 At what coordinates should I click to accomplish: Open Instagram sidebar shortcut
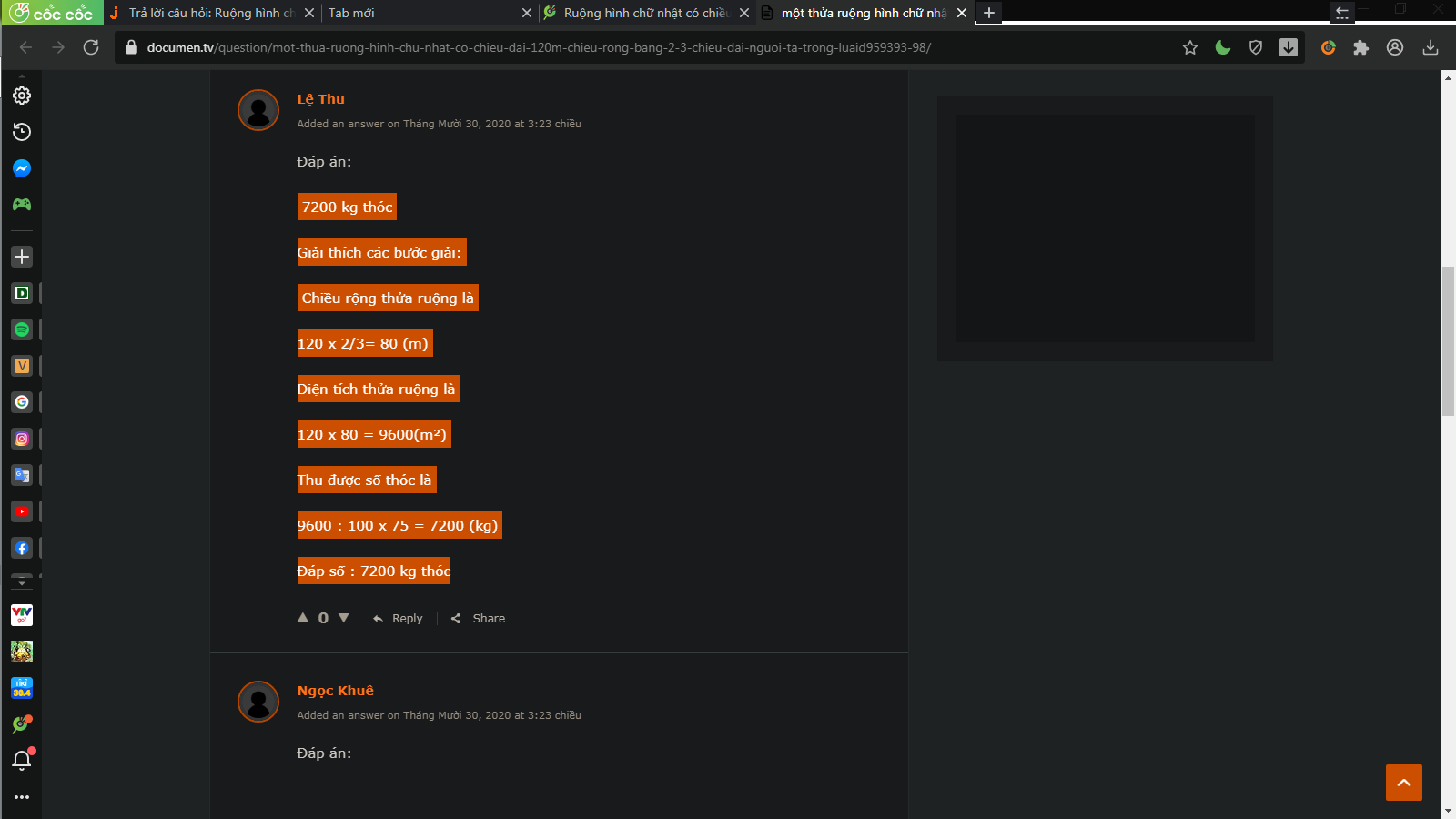[22, 439]
